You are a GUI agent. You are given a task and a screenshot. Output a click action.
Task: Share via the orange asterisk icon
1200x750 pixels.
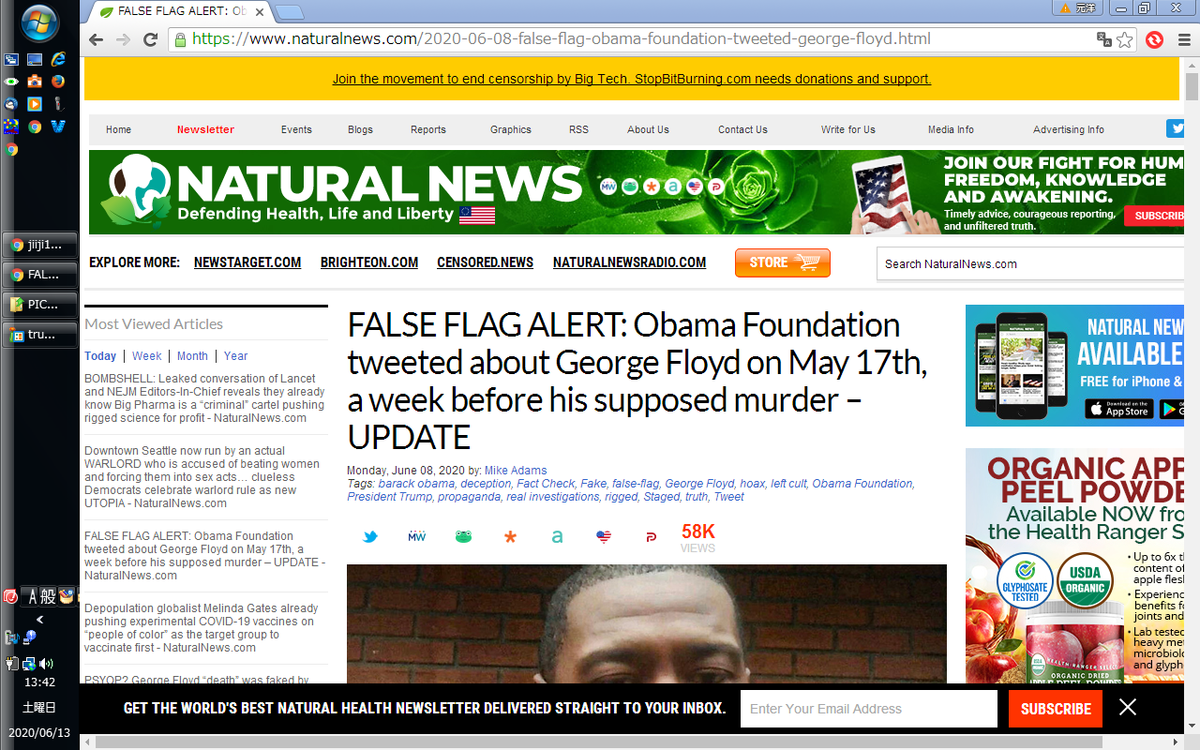(x=510, y=537)
